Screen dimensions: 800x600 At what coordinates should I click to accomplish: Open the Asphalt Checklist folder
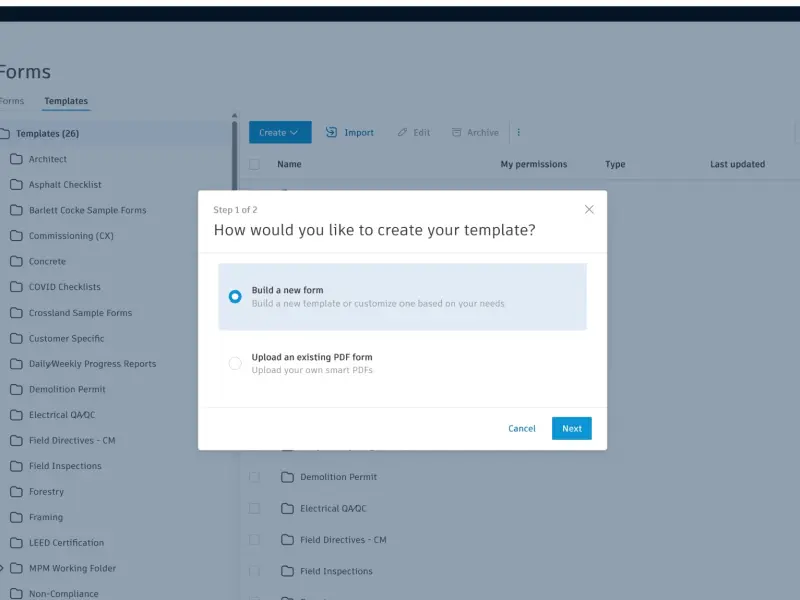(65, 184)
